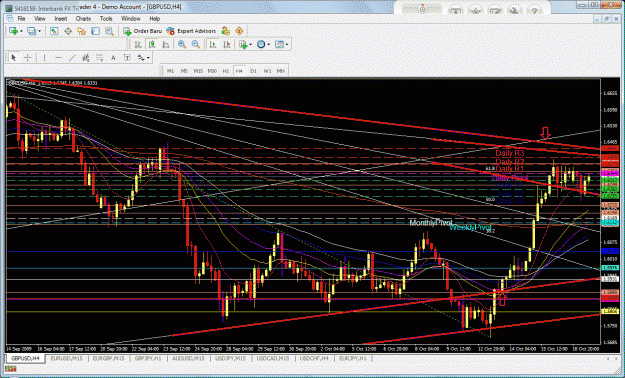Zoom out on the chart
The width and height of the screenshot is (625, 378).
[x=196, y=45]
